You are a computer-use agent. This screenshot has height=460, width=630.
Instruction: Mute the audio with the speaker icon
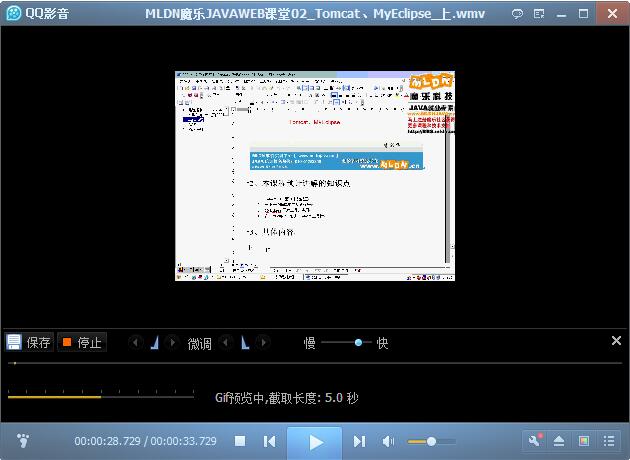coord(388,442)
